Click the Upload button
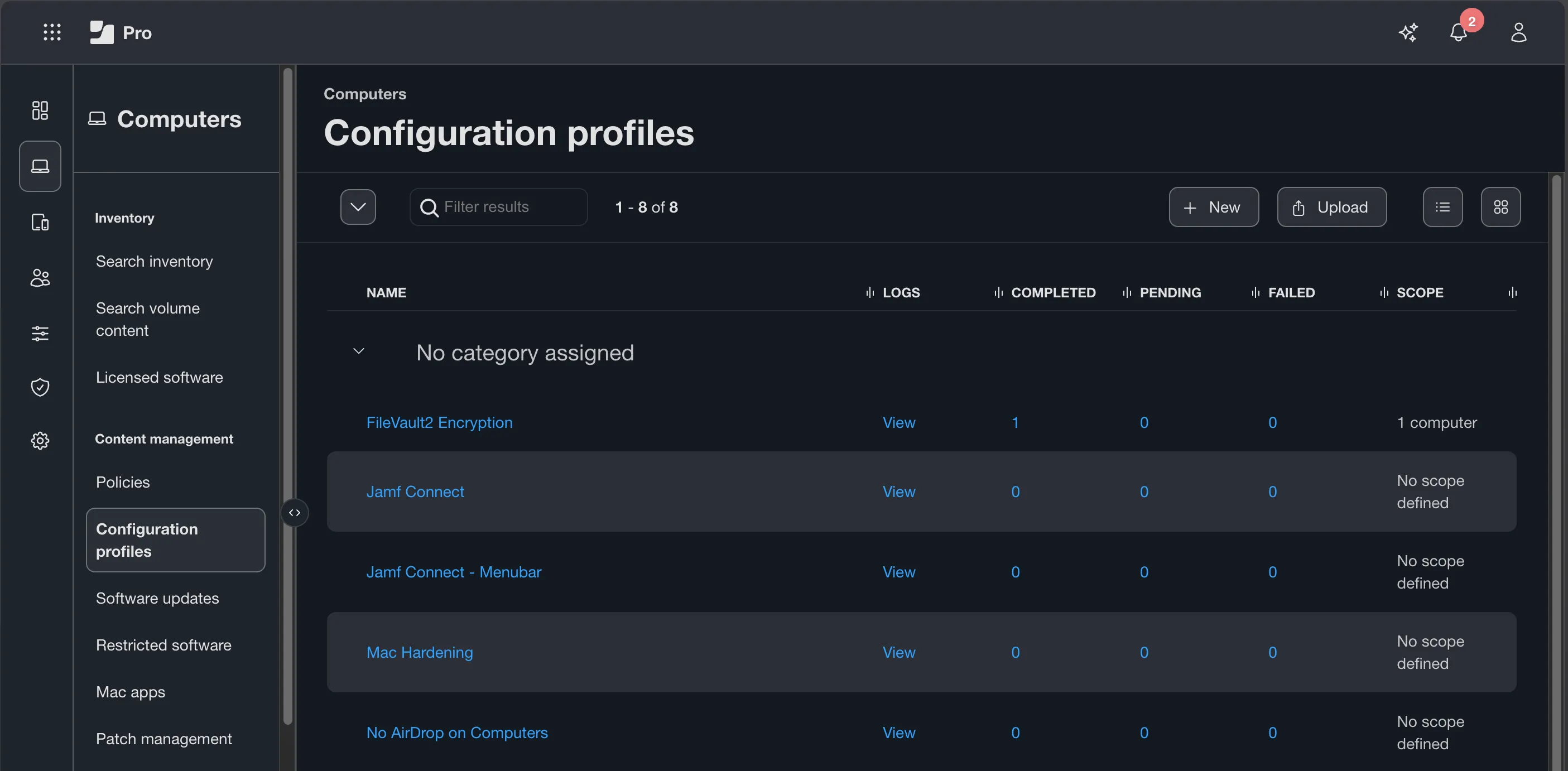Image resolution: width=1568 pixels, height=771 pixels. click(1331, 207)
